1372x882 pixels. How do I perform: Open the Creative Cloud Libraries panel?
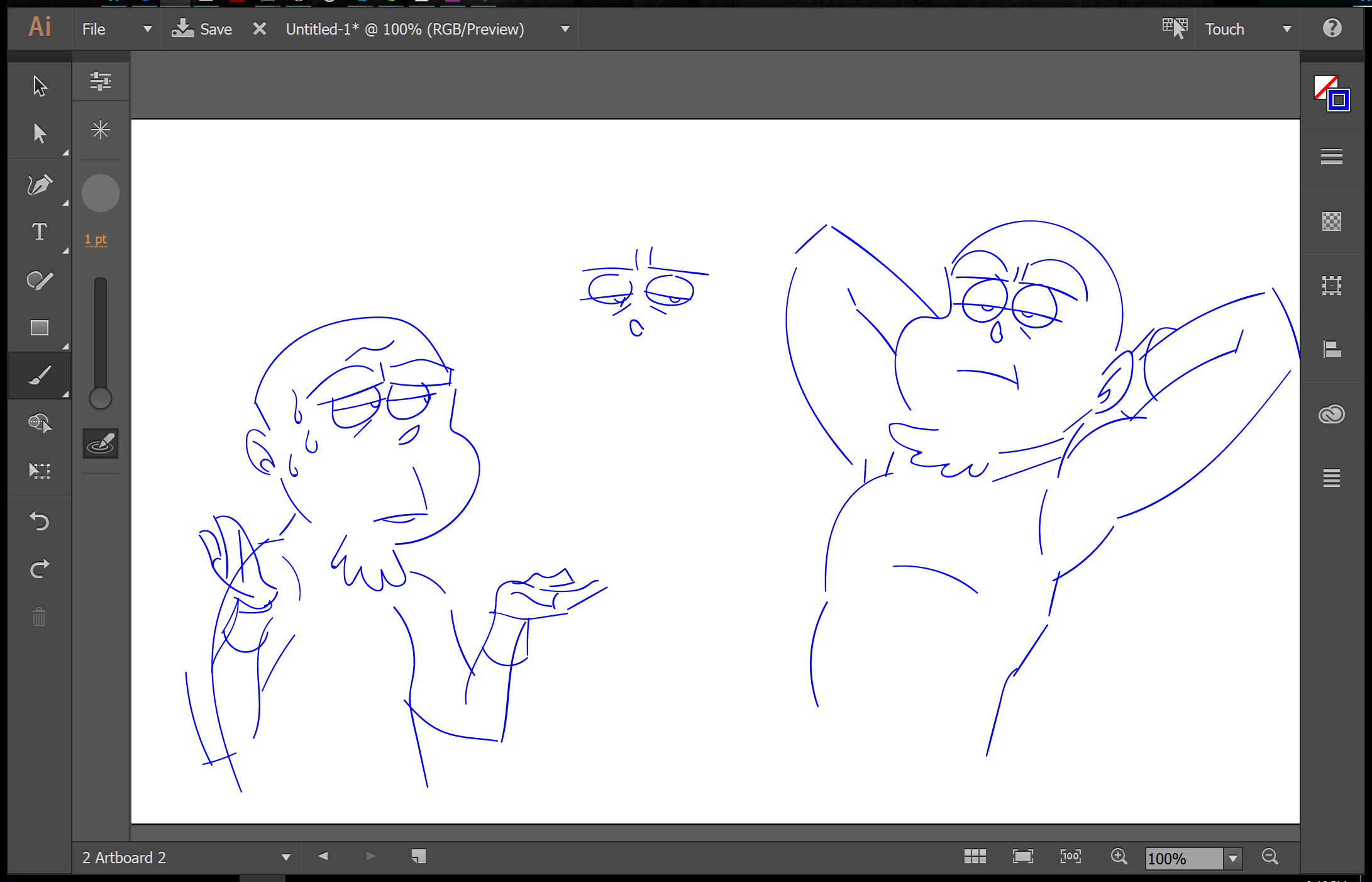tap(1331, 414)
